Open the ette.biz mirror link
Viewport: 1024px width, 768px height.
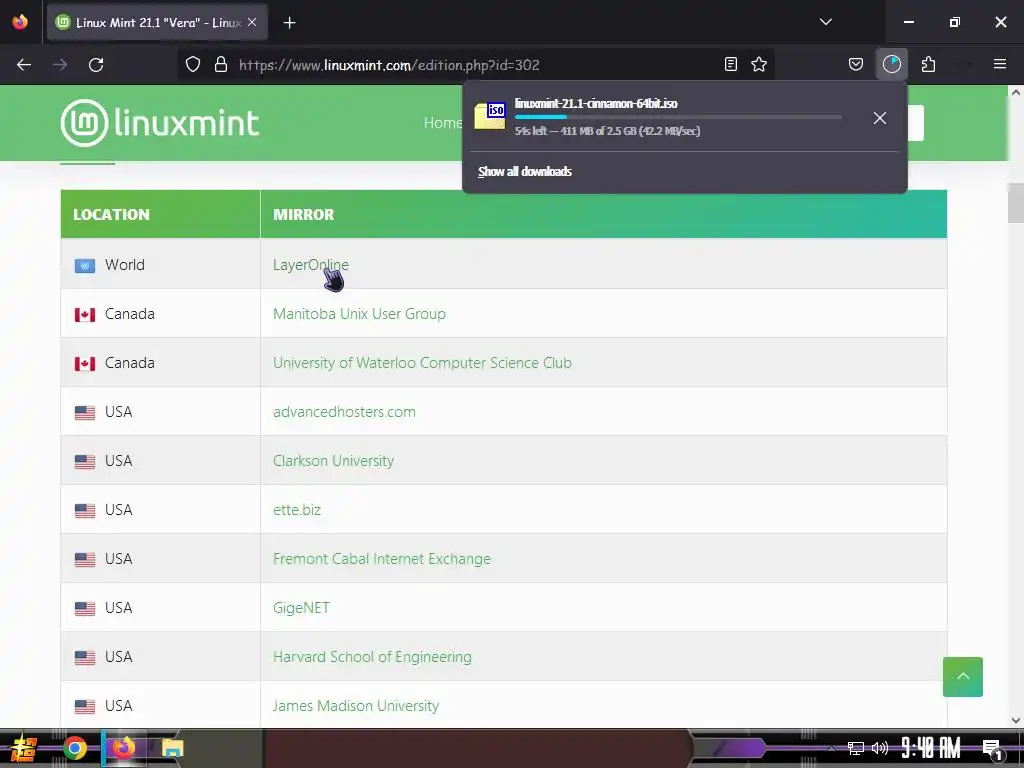(x=296, y=509)
